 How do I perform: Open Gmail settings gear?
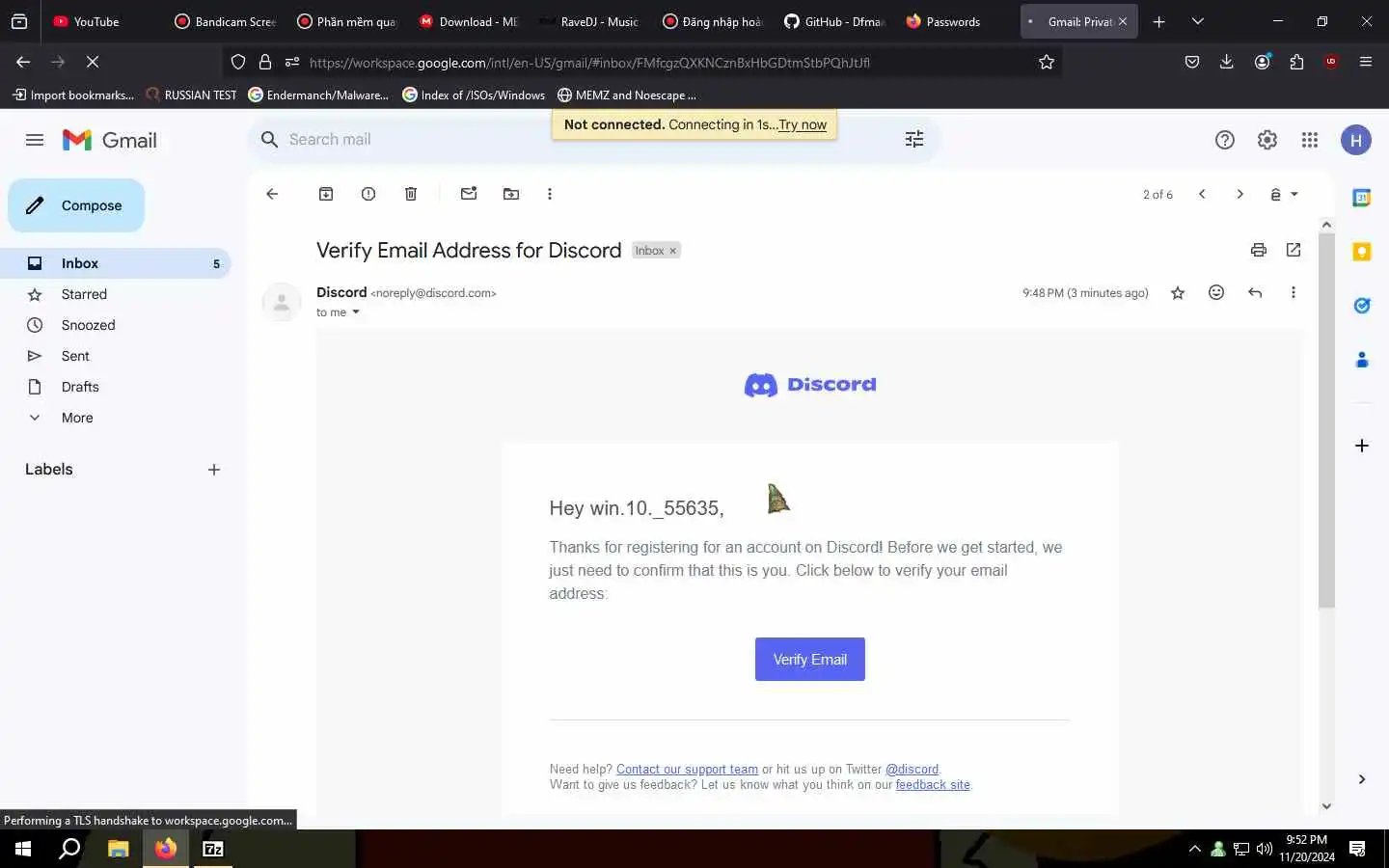1267,140
